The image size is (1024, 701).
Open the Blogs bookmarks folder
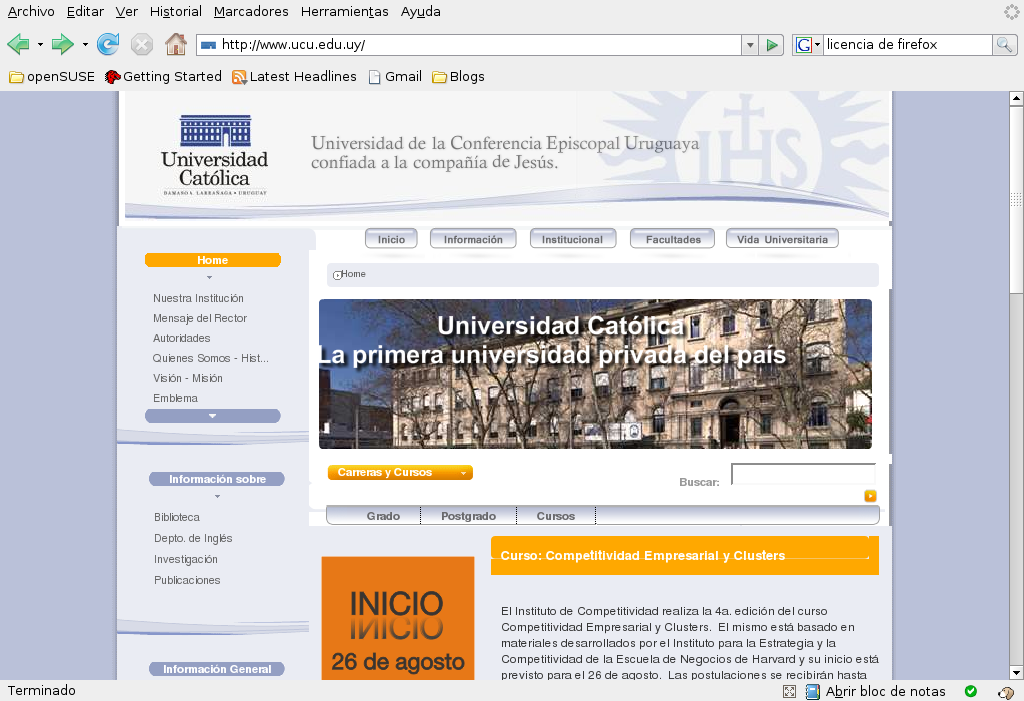[458, 76]
